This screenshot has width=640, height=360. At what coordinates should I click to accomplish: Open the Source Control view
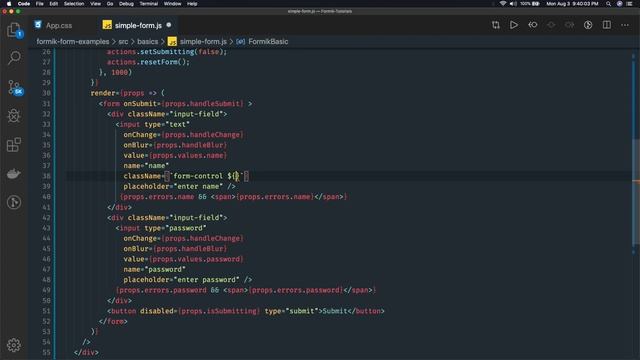[x=14, y=87]
